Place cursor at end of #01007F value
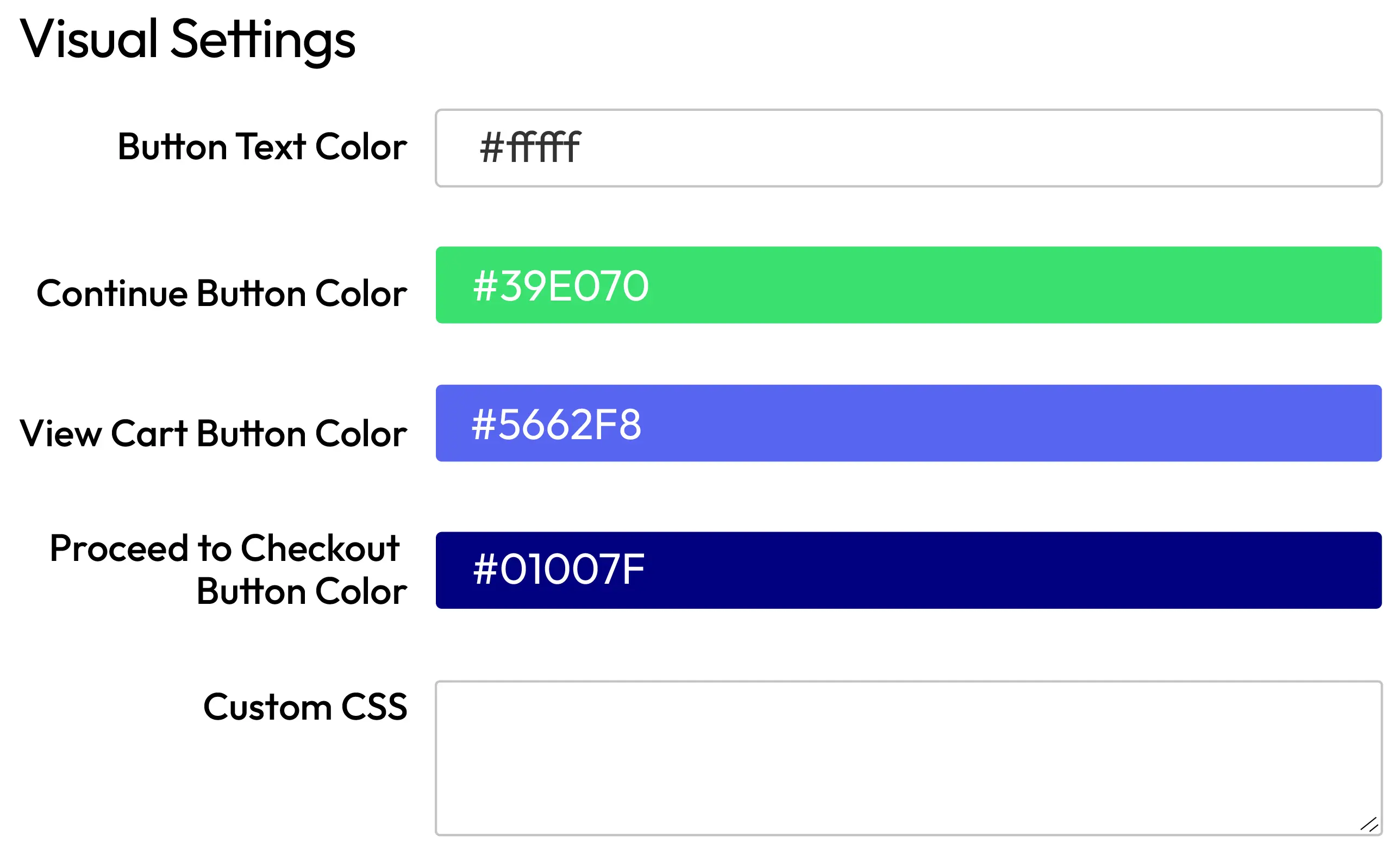Viewport: 1400px width, 849px height. (646, 570)
